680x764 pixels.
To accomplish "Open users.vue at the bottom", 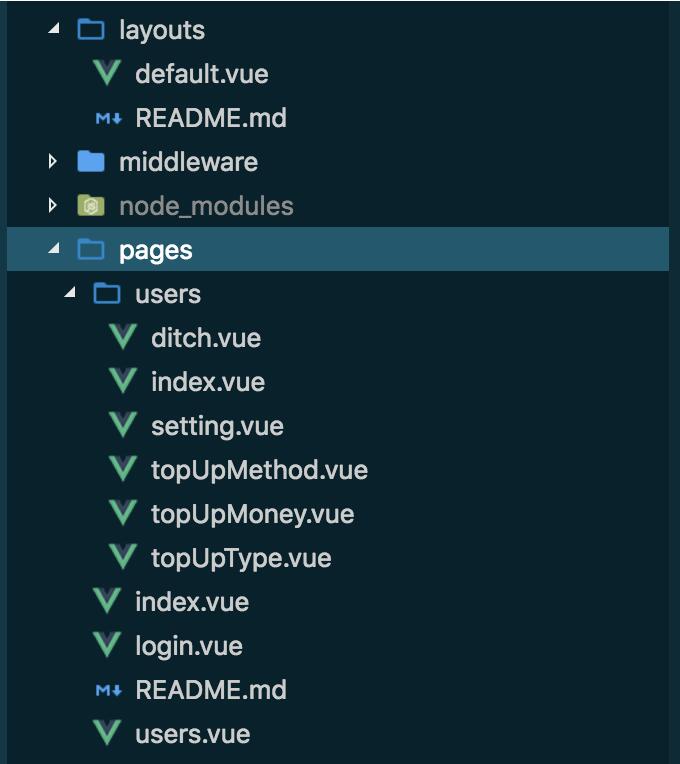I will 192,734.
